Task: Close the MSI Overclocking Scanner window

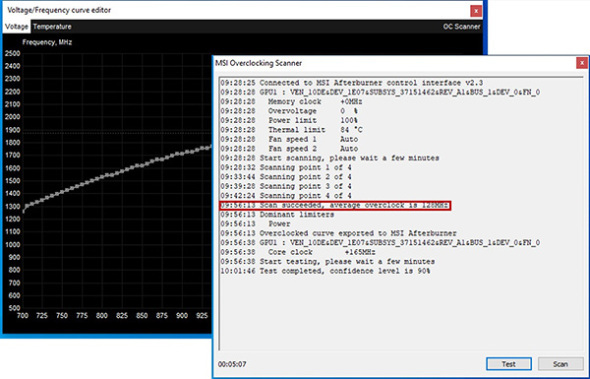Action: (582, 63)
